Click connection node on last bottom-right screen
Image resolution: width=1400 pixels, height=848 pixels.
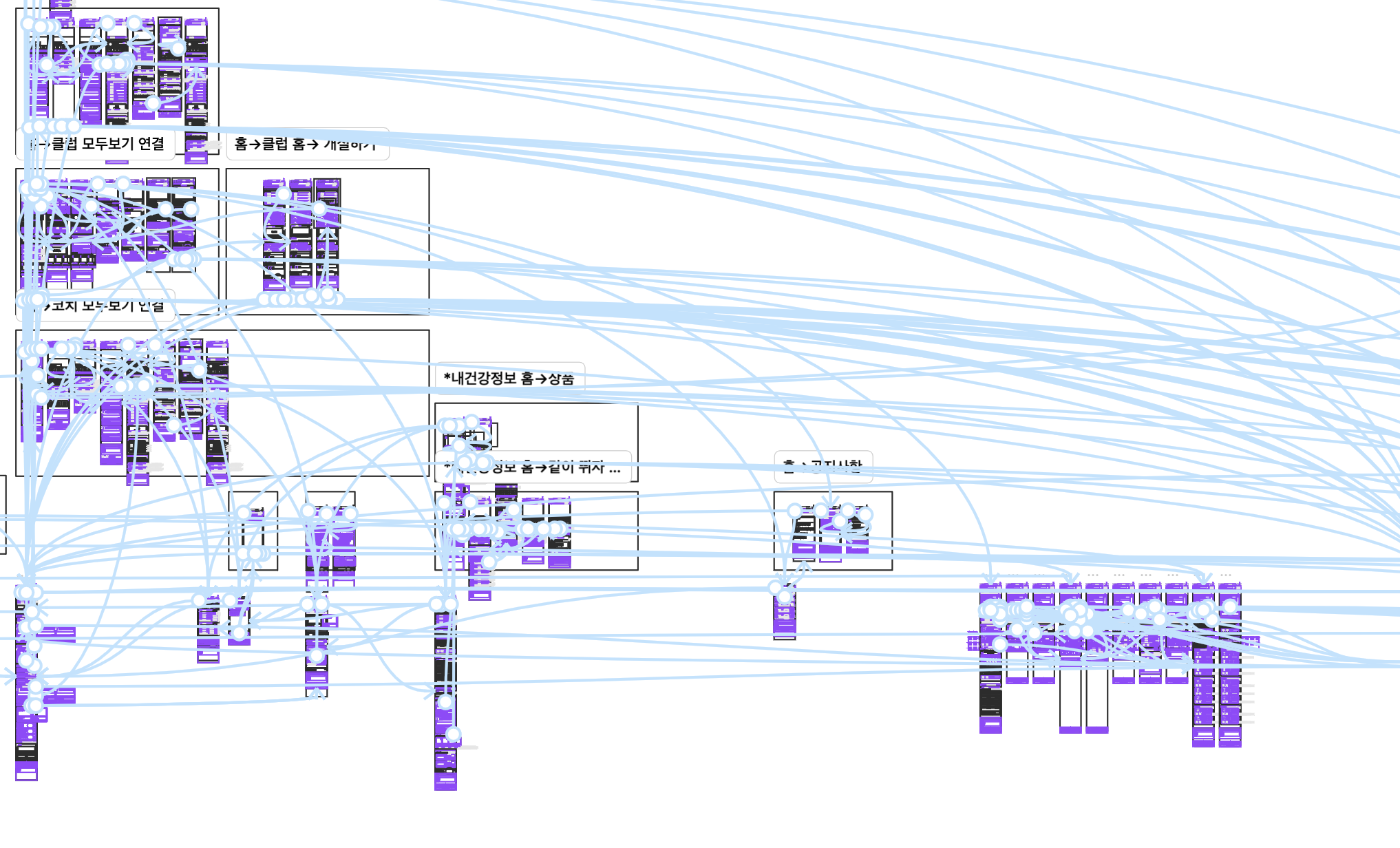tap(1230, 606)
